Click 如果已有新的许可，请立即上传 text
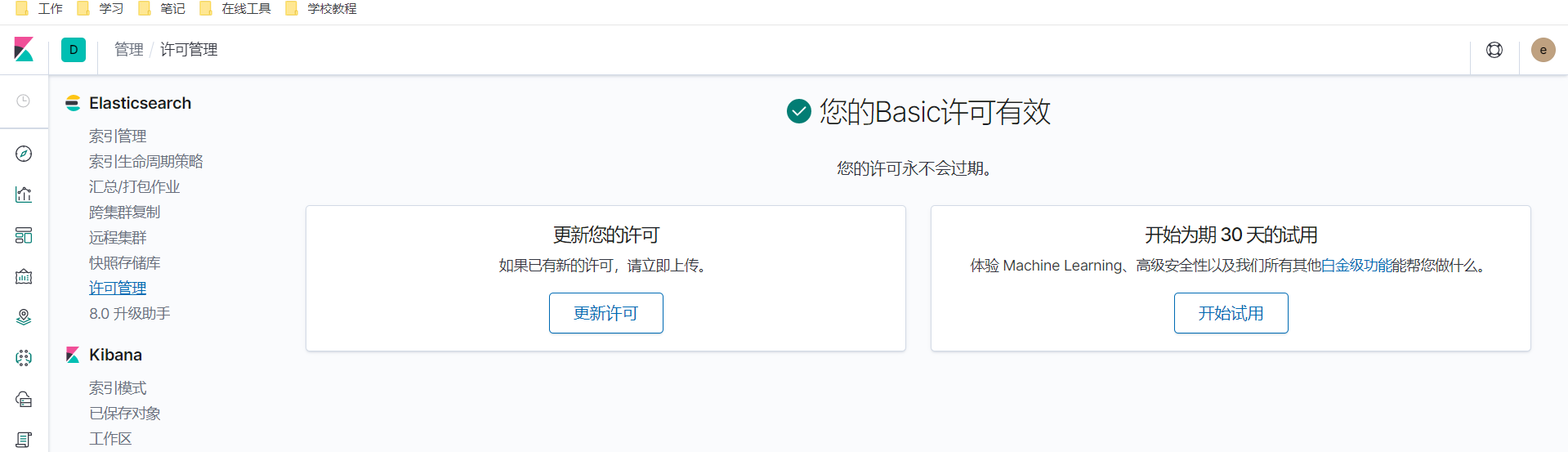The image size is (1568, 452). tap(605, 266)
